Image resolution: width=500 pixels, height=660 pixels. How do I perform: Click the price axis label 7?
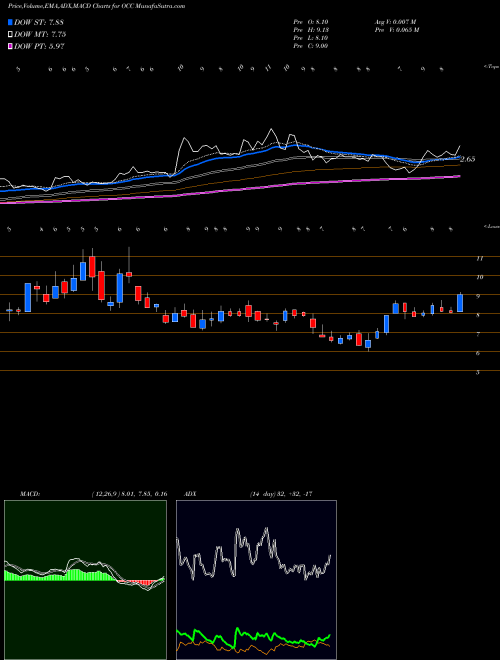point(478,334)
